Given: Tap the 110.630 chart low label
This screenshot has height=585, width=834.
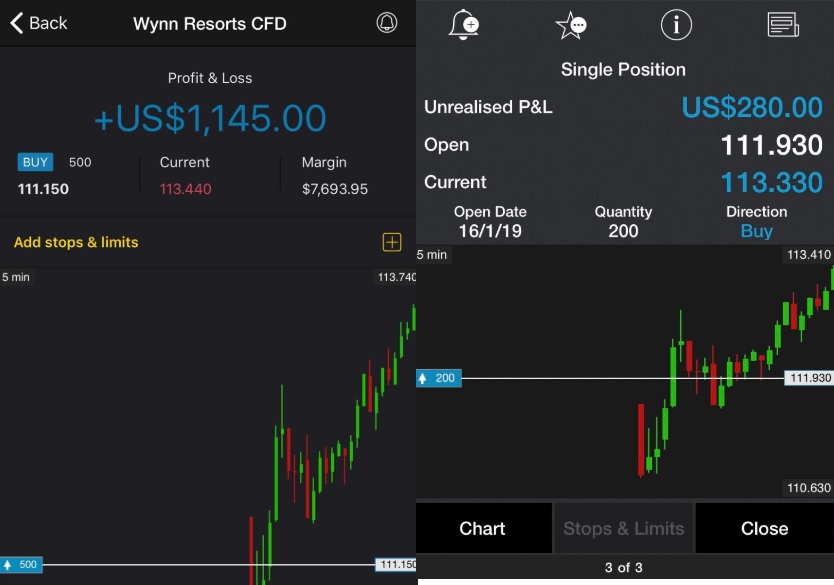Looking at the screenshot, I should (808, 488).
